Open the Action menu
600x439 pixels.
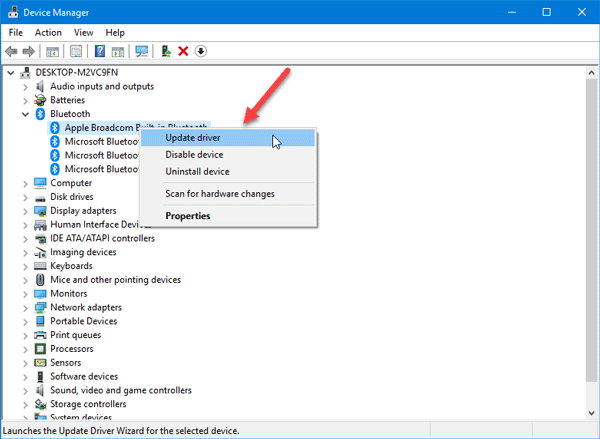48,33
